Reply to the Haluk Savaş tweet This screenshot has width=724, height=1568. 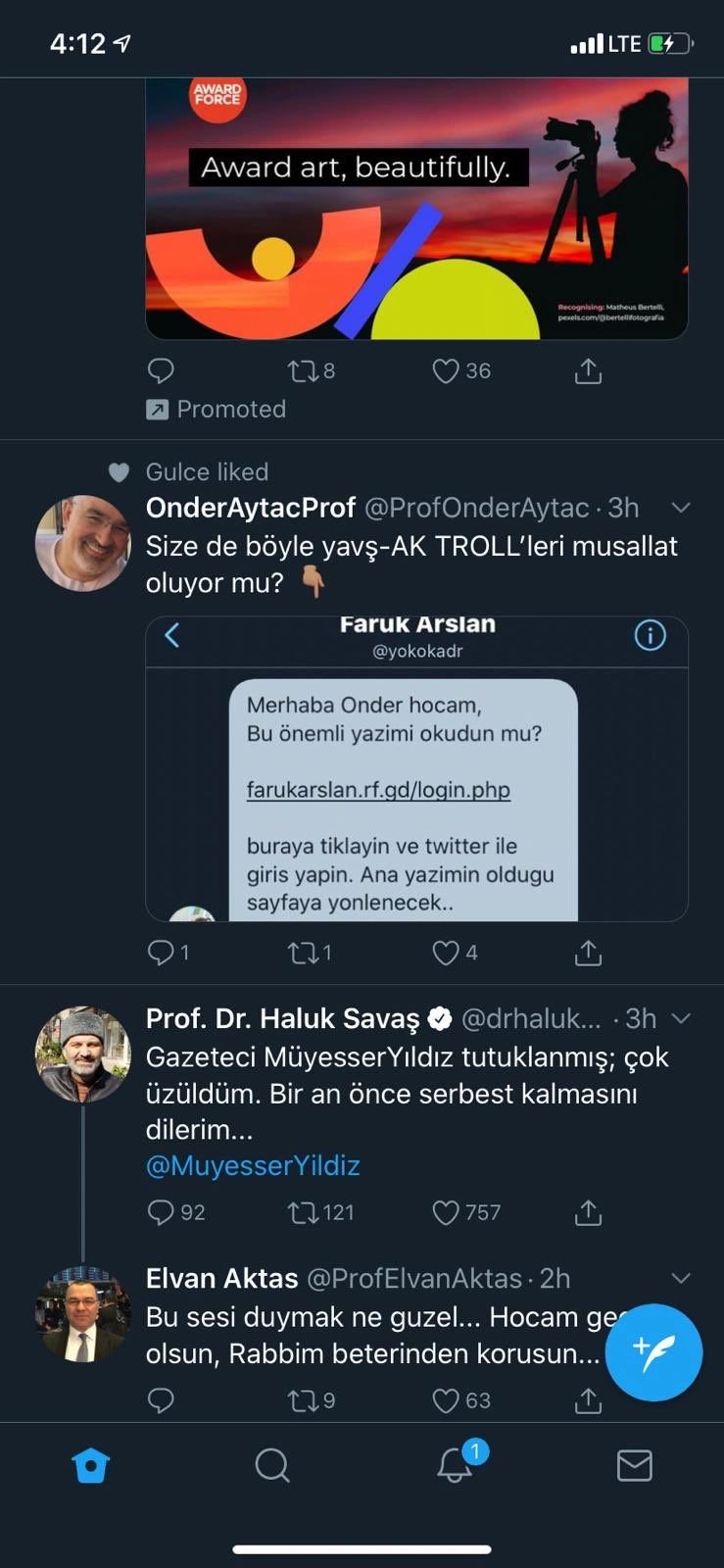(x=161, y=1213)
